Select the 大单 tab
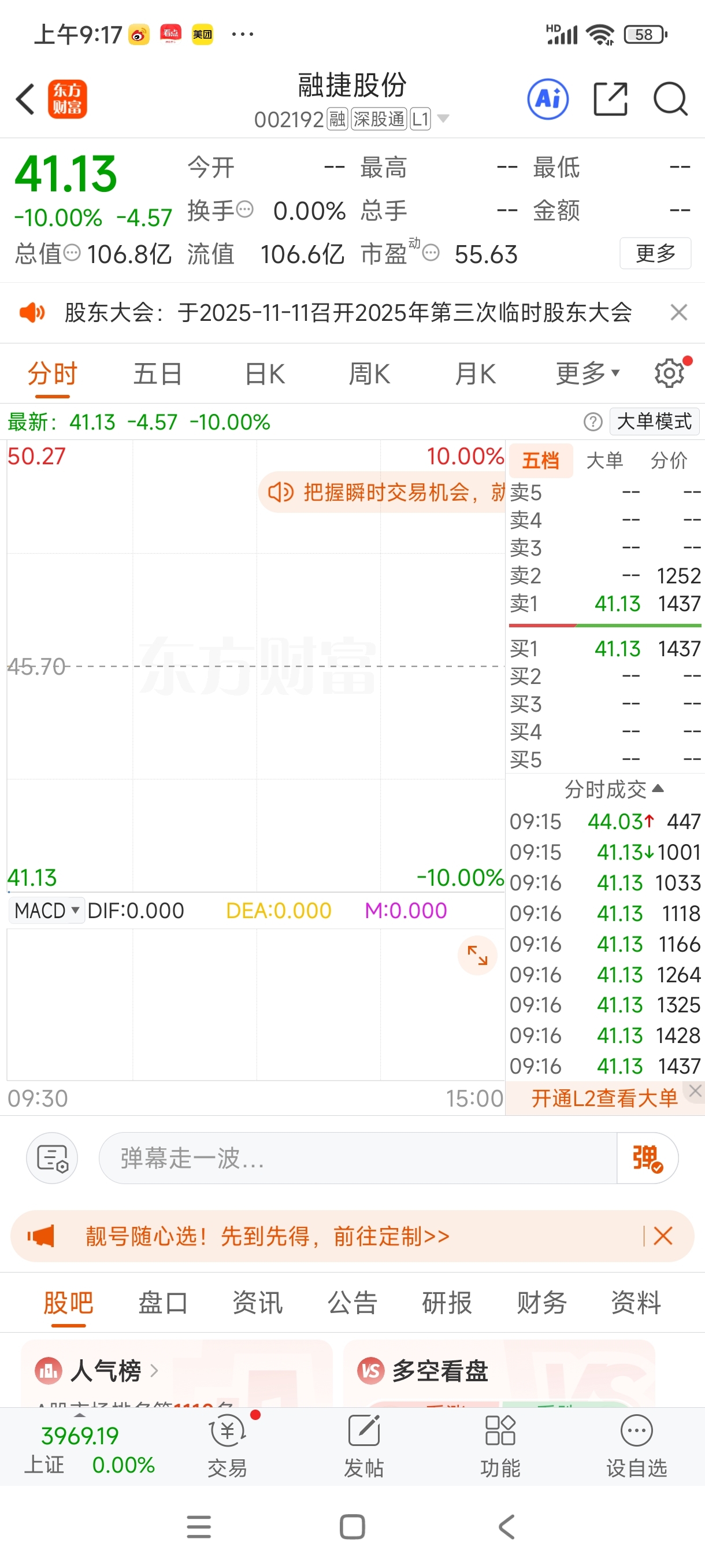The width and height of the screenshot is (705, 1568). point(604,460)
